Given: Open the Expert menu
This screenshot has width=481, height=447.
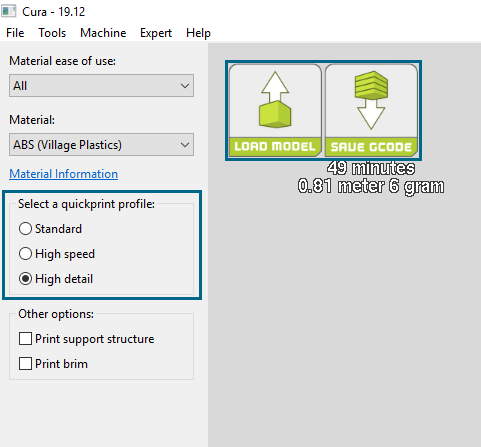Looking at the screenshot, I should click(156, 33).
